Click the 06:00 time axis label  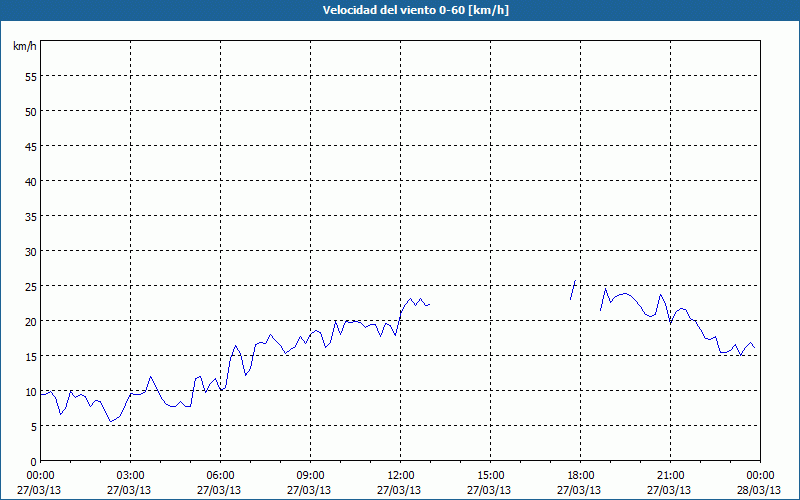220,476
